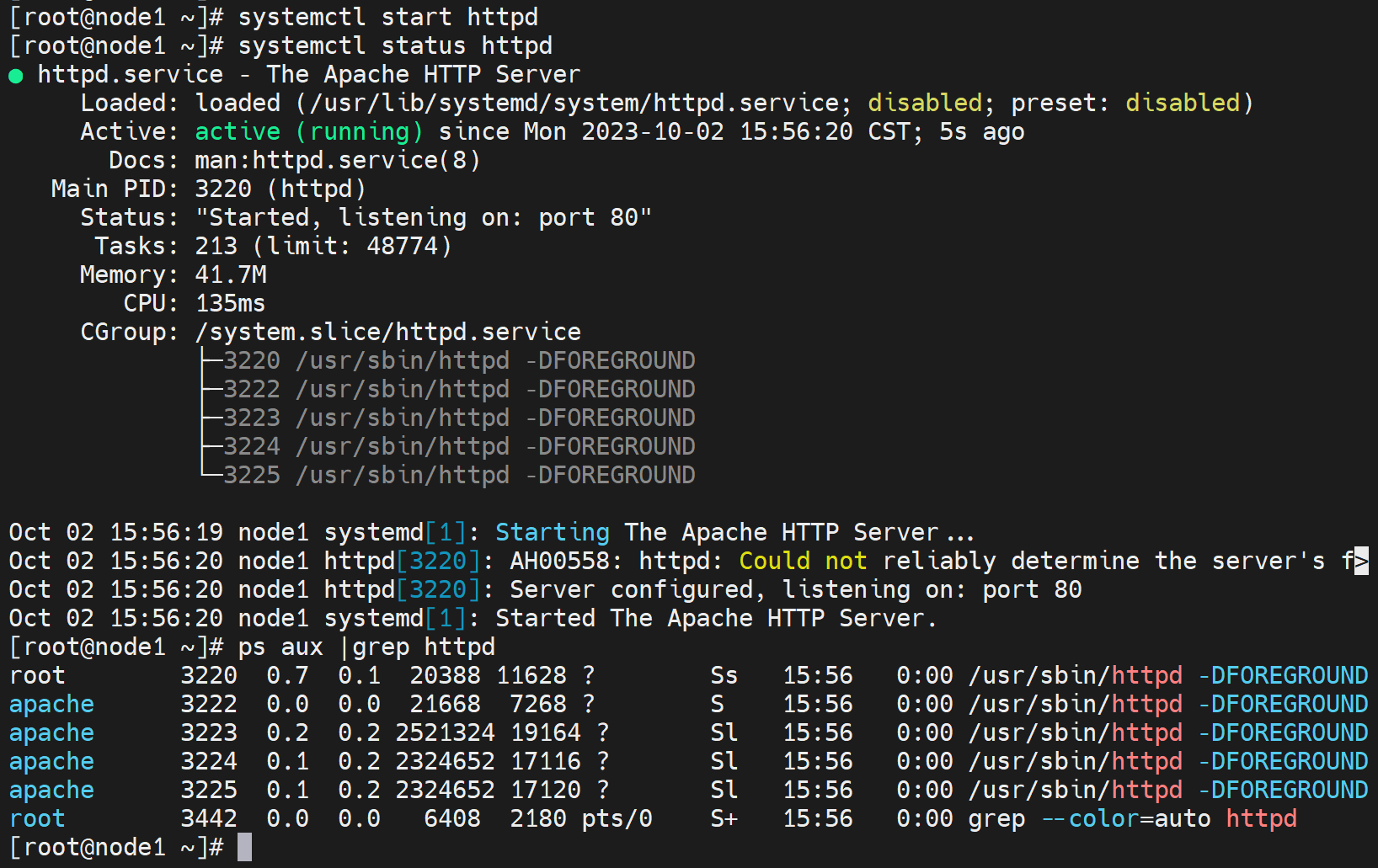This screenshot has height=868, width=1378.
Task: Click PID 3442 in the ps output
Action: click(x=209, y=818)
